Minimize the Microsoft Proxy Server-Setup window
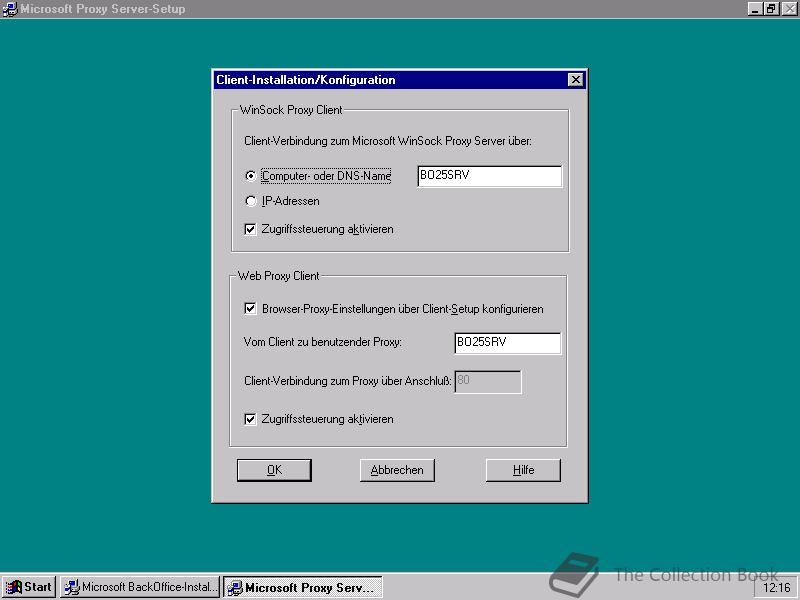Screen dimensions: 800x600 click(x=755, y=9)
